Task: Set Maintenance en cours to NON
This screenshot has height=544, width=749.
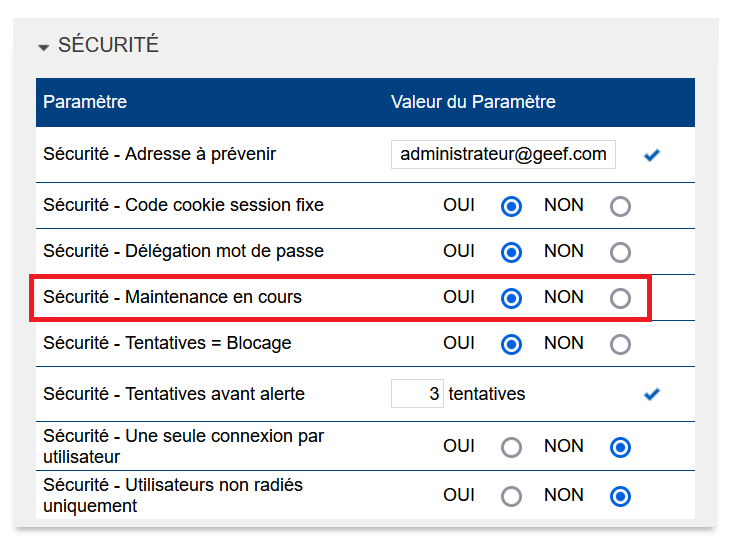Action: point(620,298)
